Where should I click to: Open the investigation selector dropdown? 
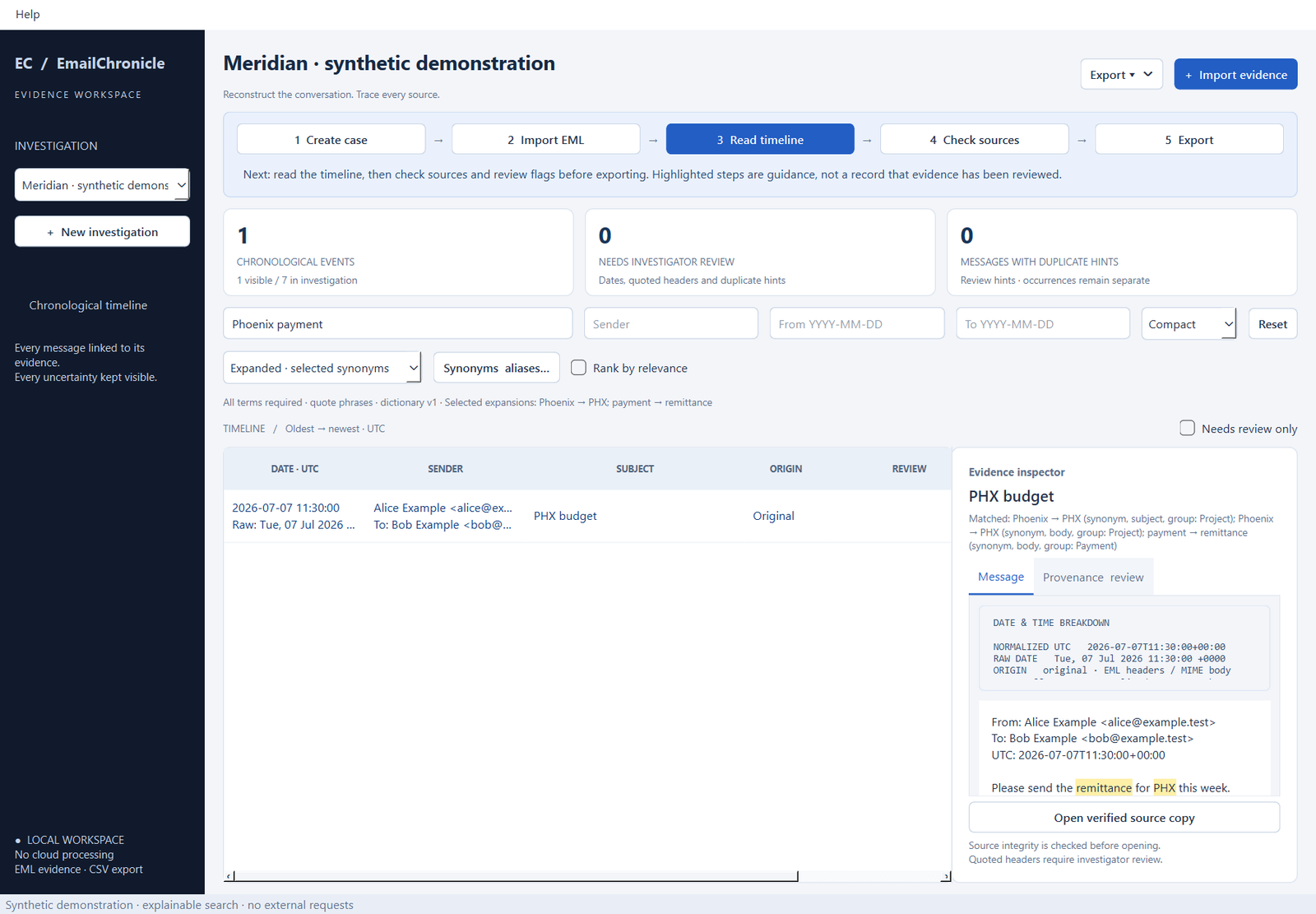tap(102, 185)
